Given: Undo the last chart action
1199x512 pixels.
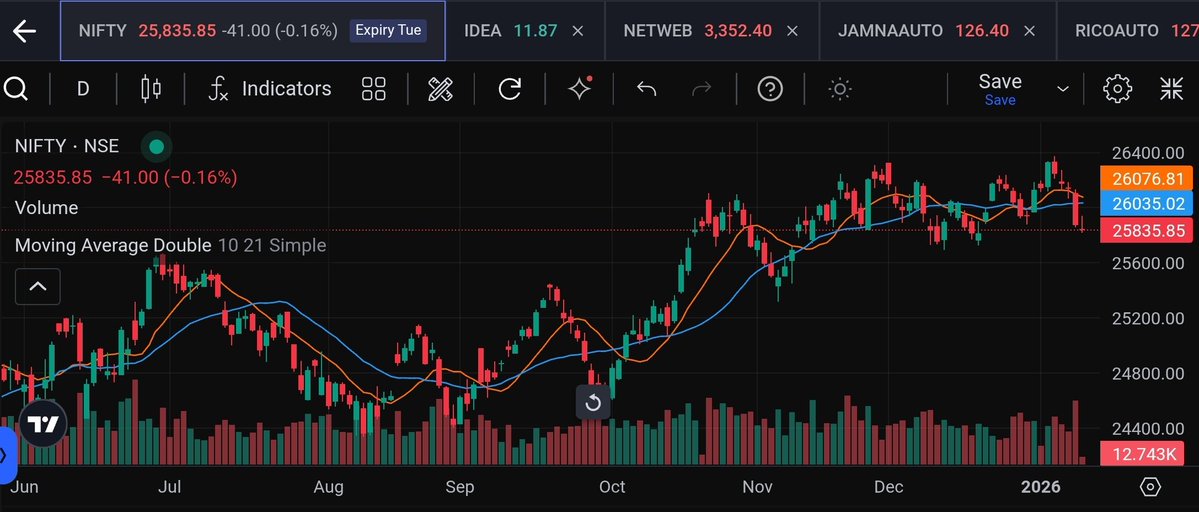Looking at the screenshot, I should tap(647, 89).
